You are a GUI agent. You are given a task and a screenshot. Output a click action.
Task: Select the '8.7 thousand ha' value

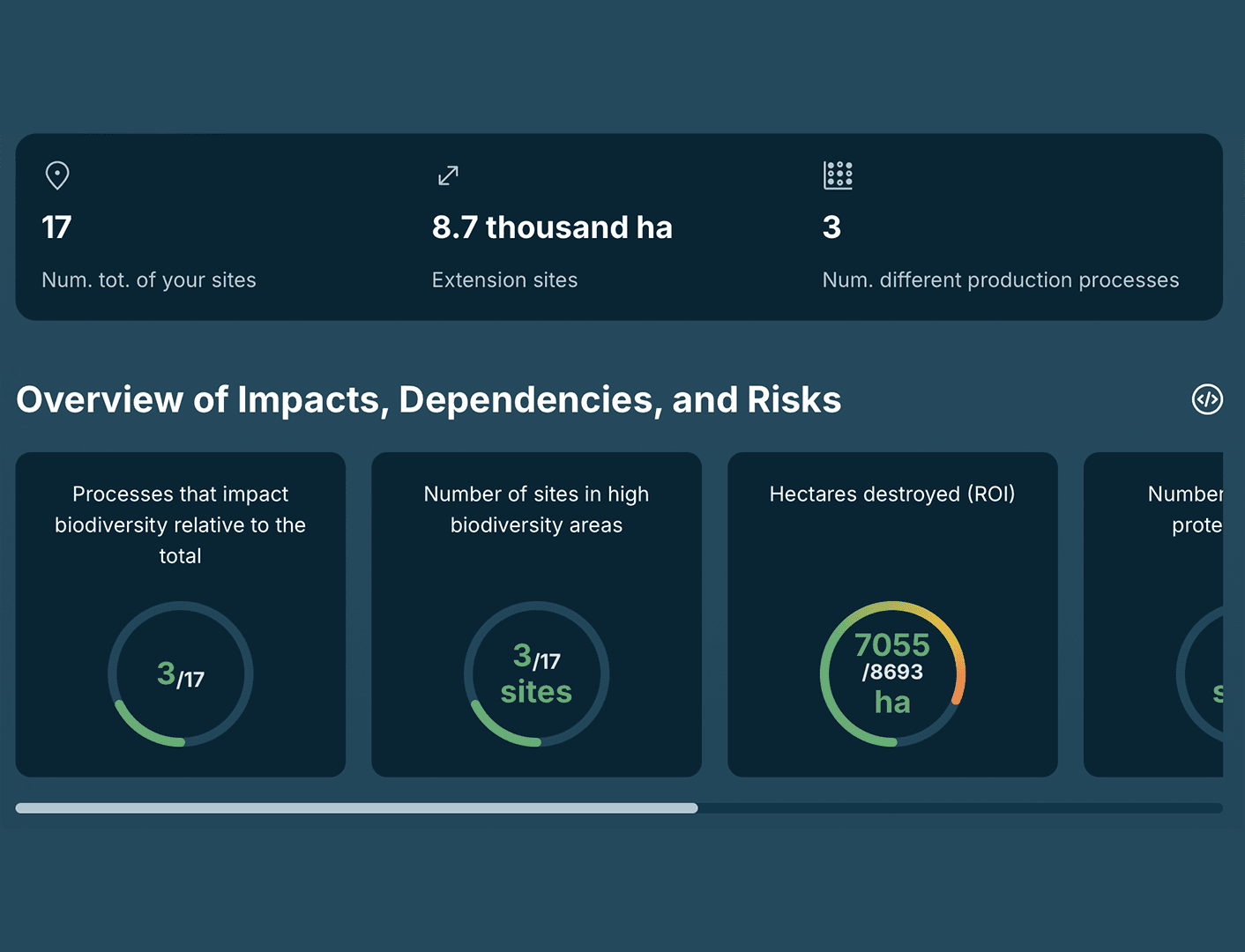(x=552, y=227)
